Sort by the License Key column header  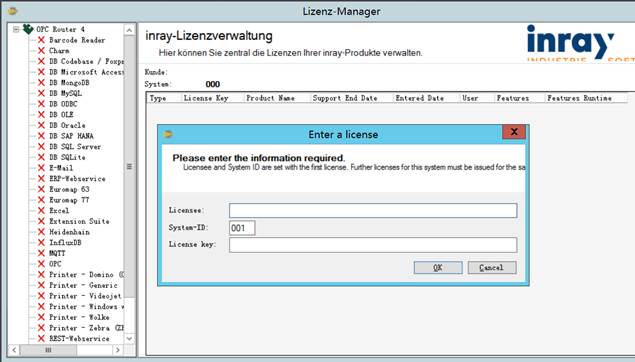click(x=206, y=98)
